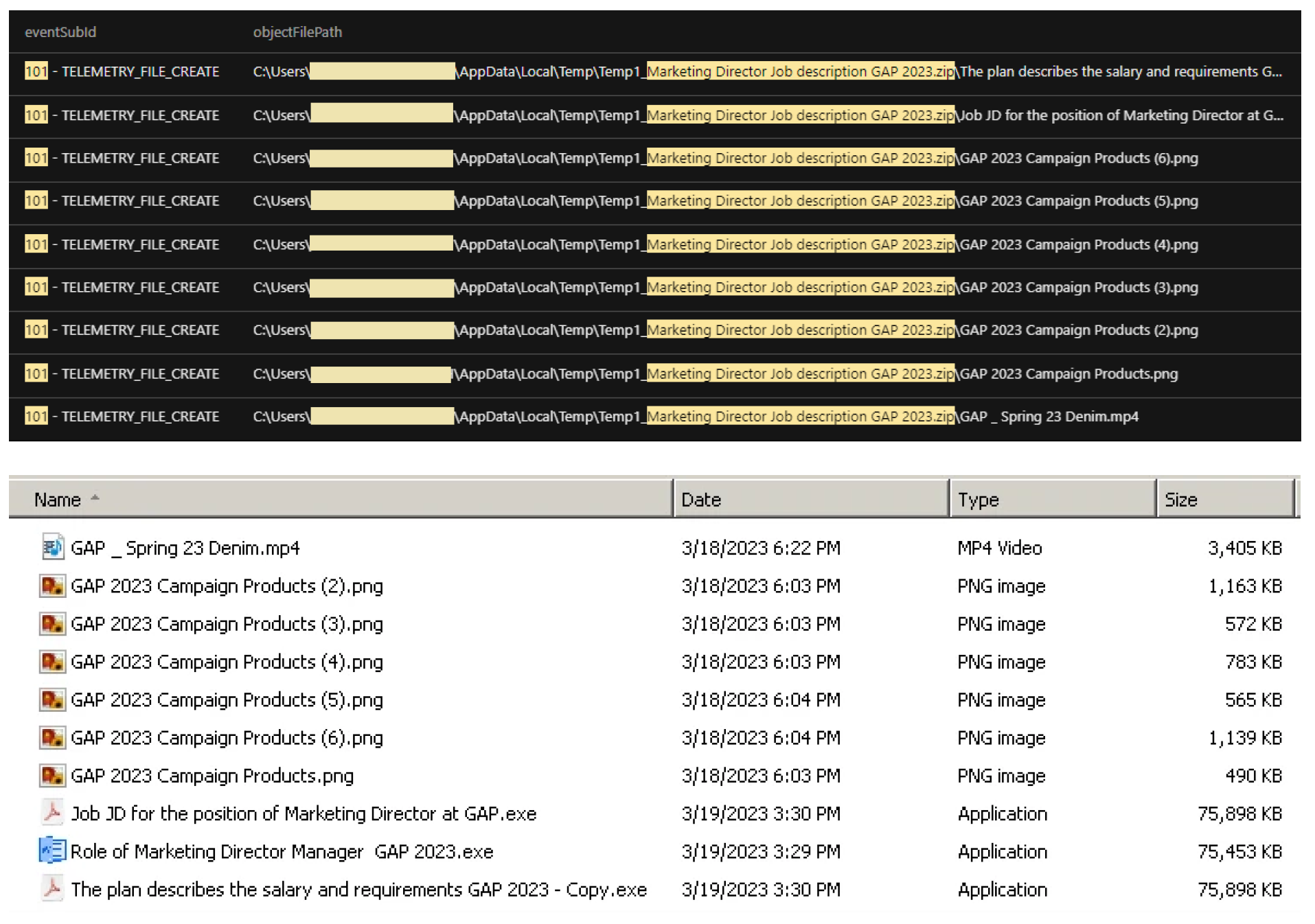
Task: Select GAP 2023 Campaign Products.png file name
Action: 212,776
